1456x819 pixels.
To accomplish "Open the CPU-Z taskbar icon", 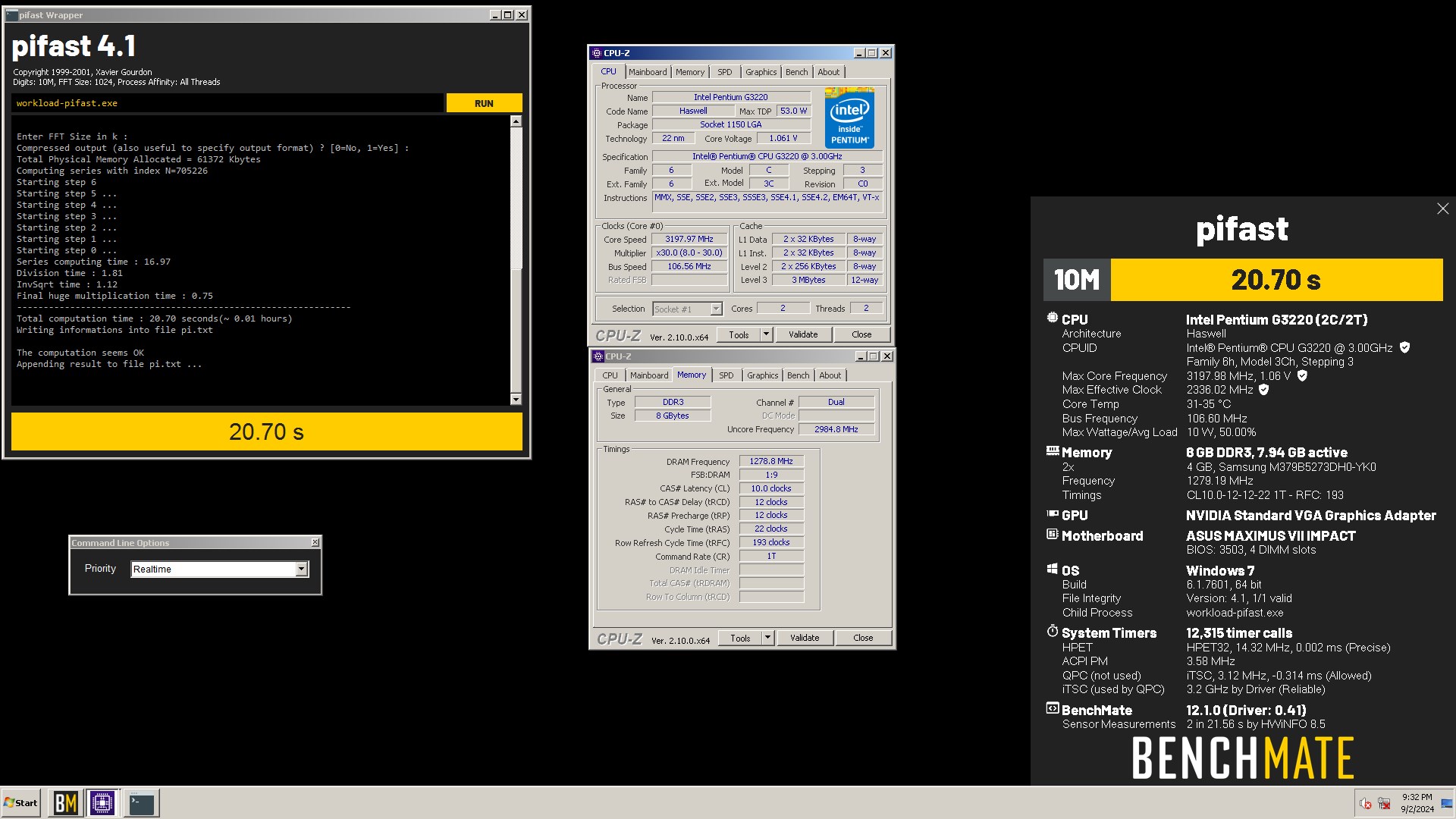I will pos(102,802).
